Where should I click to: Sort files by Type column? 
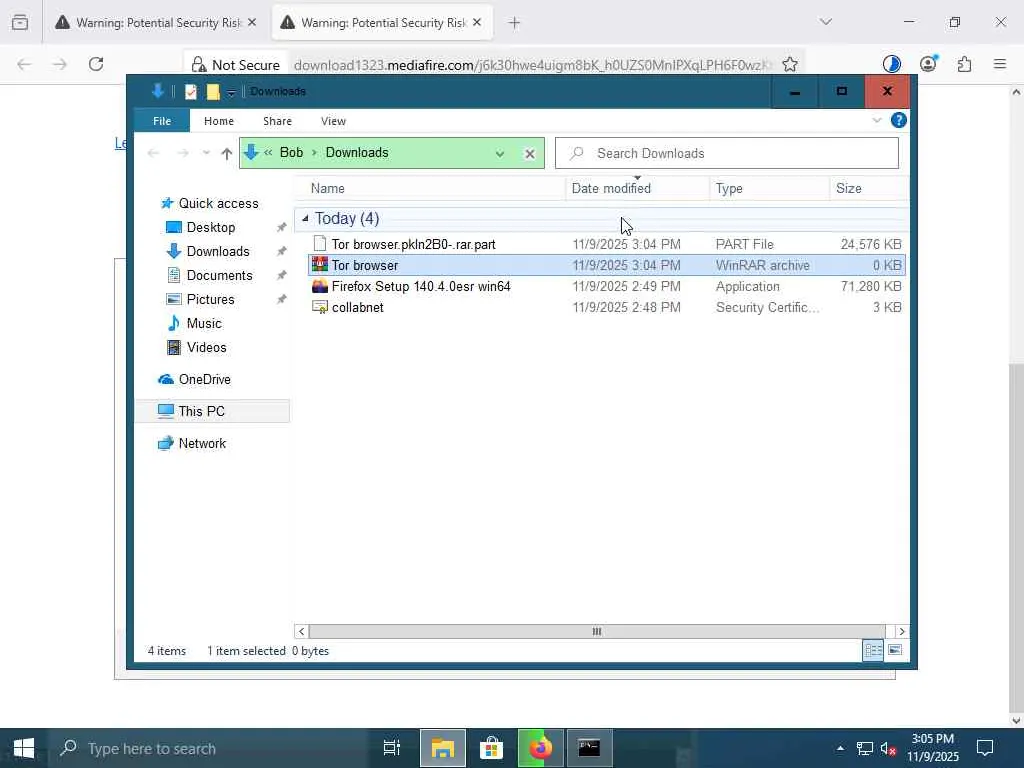(769, 188)
